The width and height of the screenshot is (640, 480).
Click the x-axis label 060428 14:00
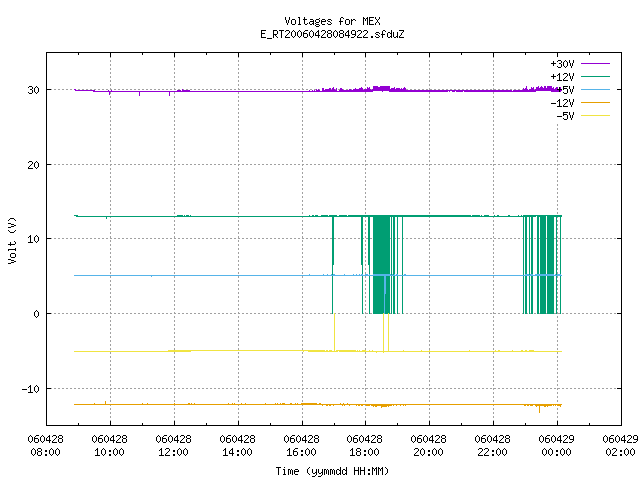(x=237, y=446)
